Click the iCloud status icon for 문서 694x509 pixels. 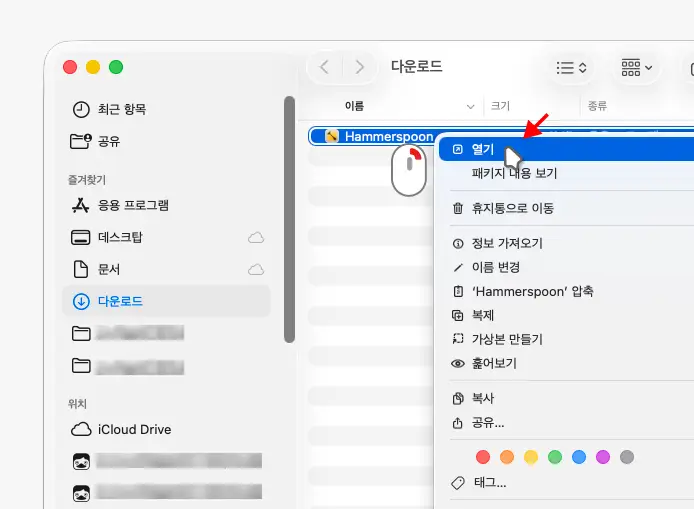click(x=256, y=270)
